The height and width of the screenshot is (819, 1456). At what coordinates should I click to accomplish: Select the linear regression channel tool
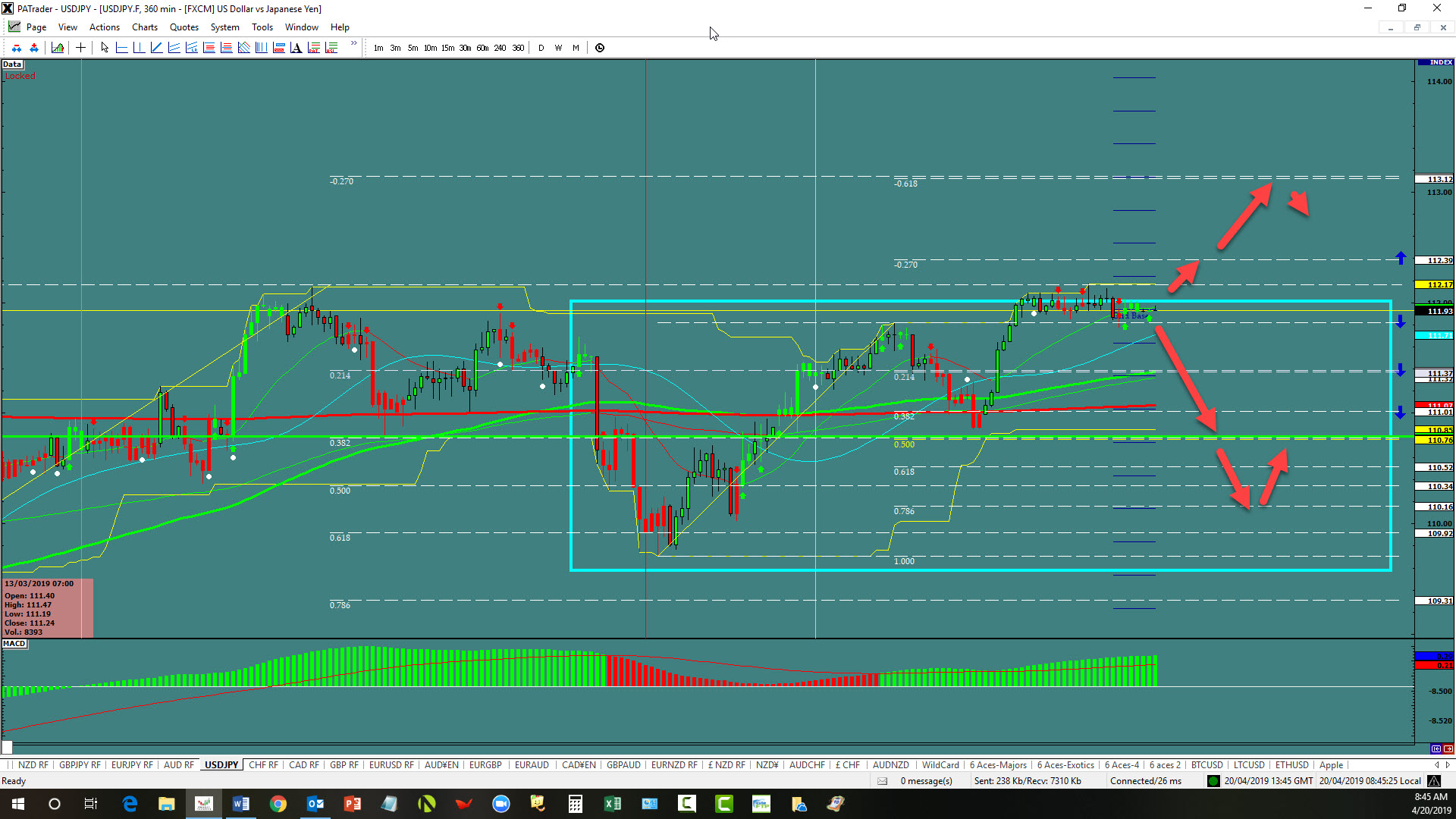[x=191, y=48]
